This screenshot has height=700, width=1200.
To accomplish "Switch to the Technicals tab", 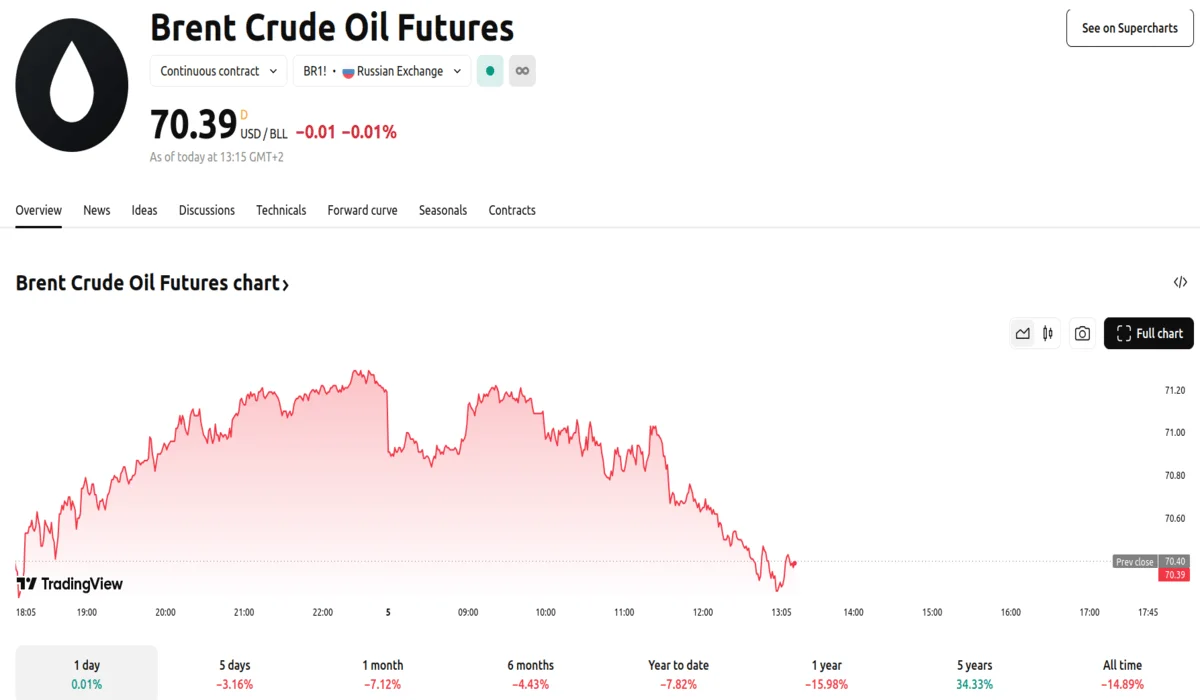I will (x=281, y=210).
